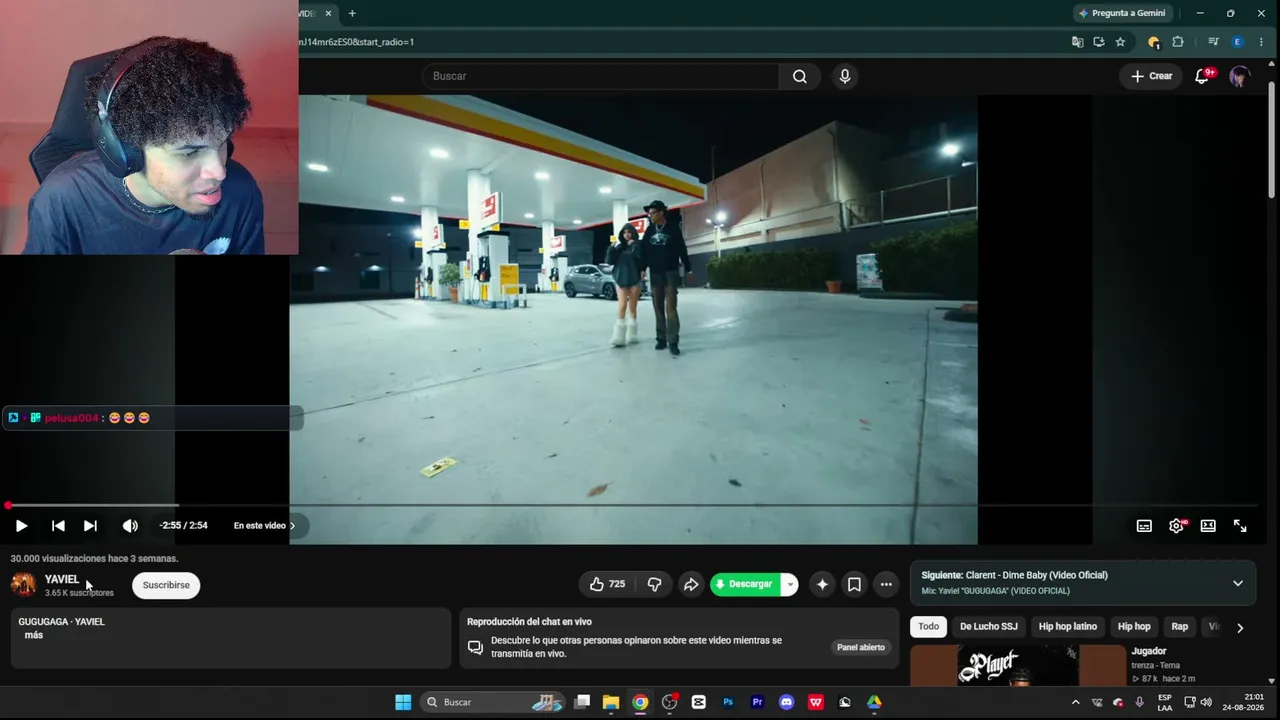The width and height of the screenshot is (1280, 720).
Task: Toggle subtitles on the video player
Action: point(1144,526)
